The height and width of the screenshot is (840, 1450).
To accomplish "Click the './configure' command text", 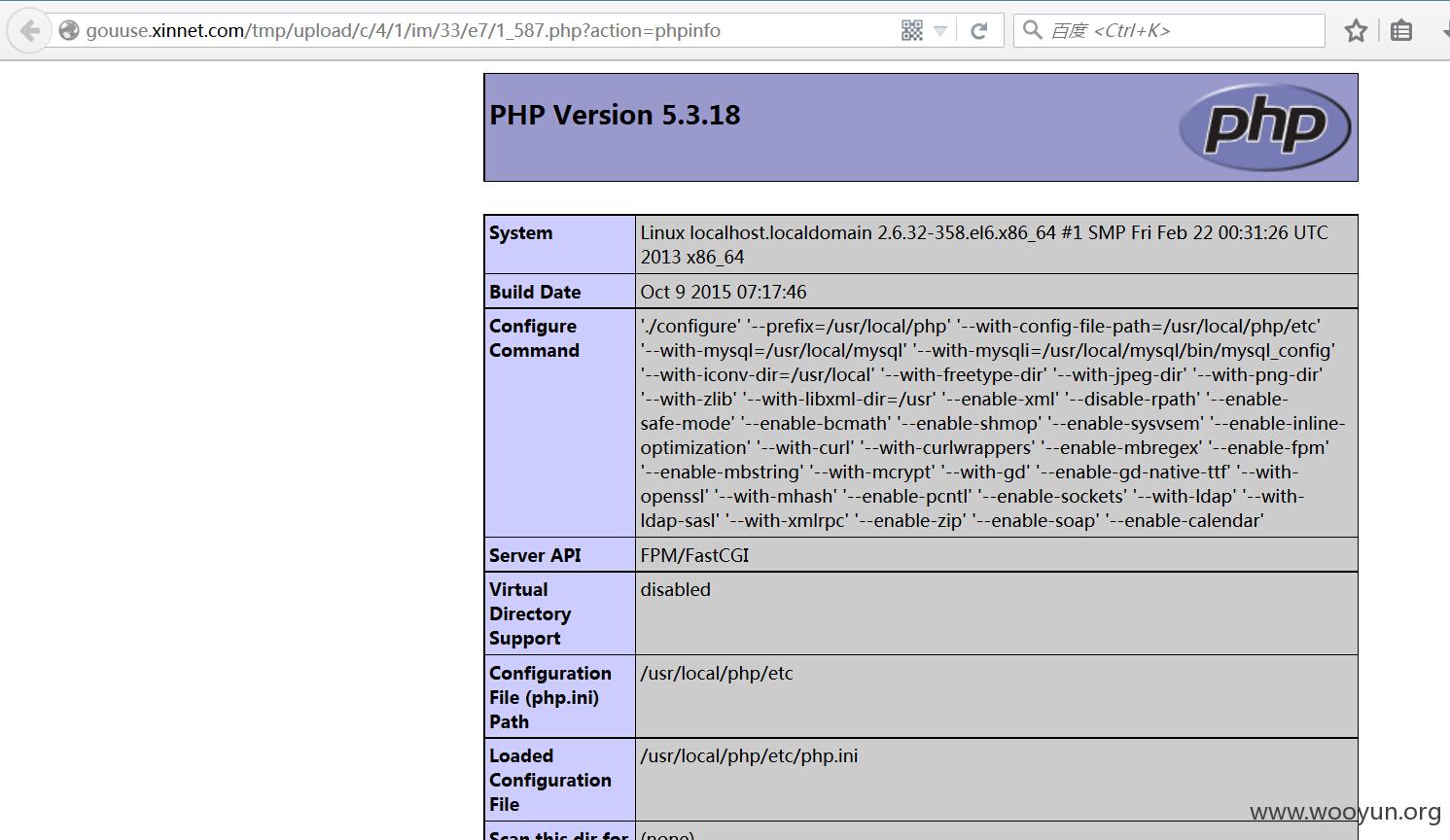I will pos(993,423).
